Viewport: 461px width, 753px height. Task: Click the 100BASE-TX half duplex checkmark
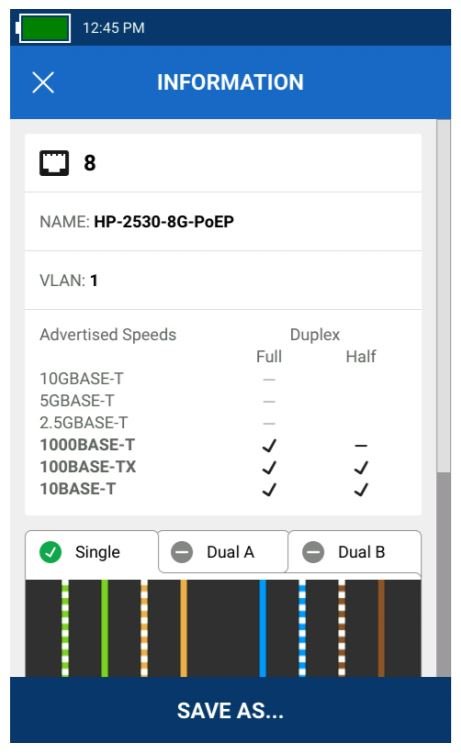point(361,467)
